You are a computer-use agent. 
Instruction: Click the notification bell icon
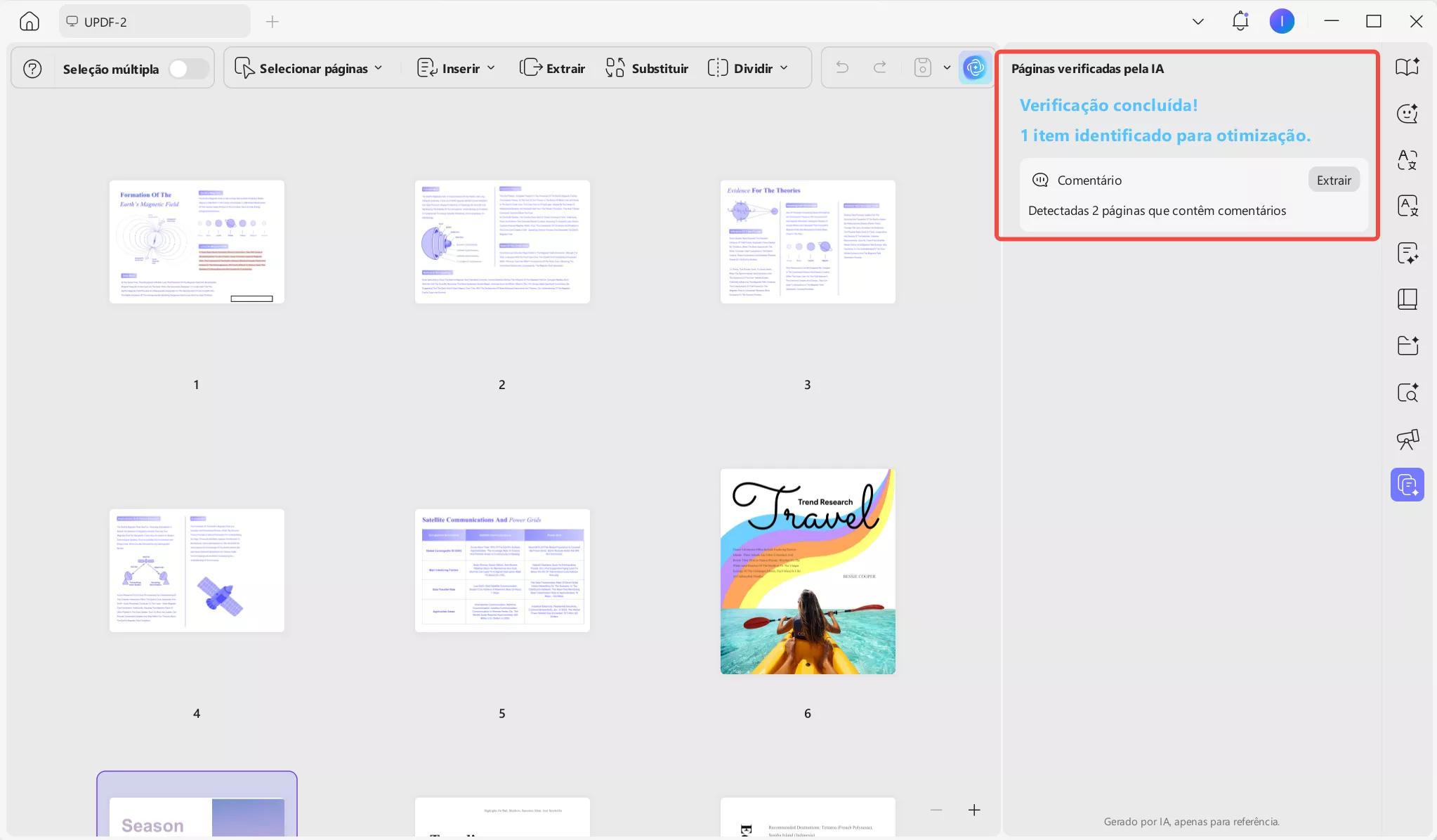click(x=1240, y=21)
